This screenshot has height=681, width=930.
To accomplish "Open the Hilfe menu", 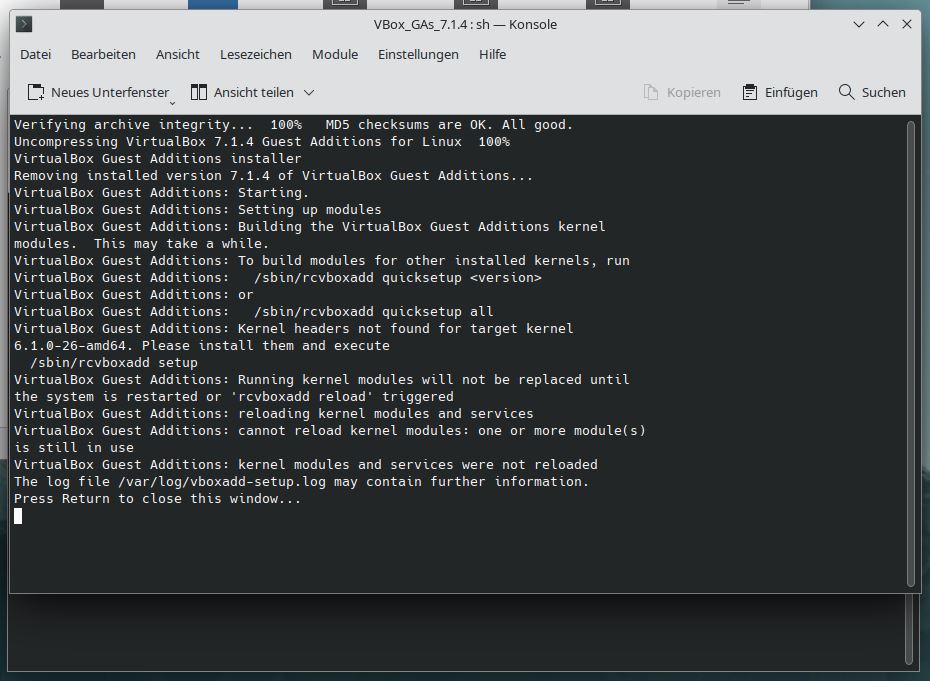I will point(492,55).
